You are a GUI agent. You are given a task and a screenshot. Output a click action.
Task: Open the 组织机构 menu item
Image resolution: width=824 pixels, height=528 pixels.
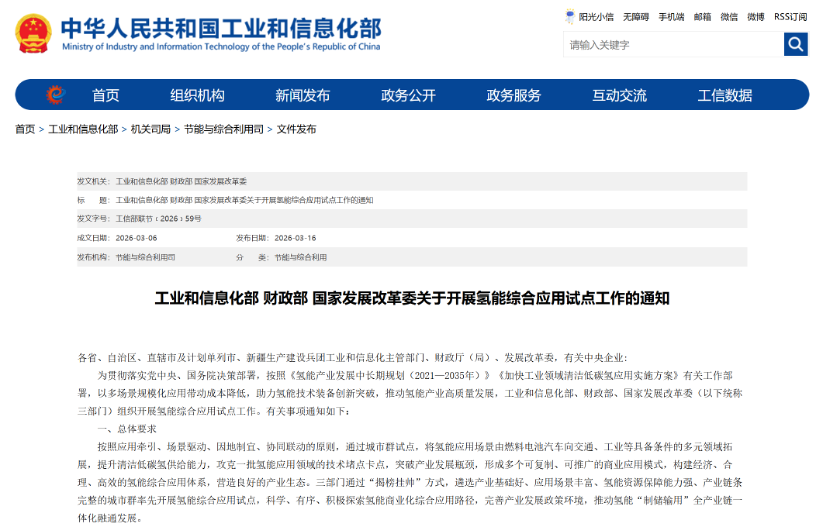tap(197, 95)
